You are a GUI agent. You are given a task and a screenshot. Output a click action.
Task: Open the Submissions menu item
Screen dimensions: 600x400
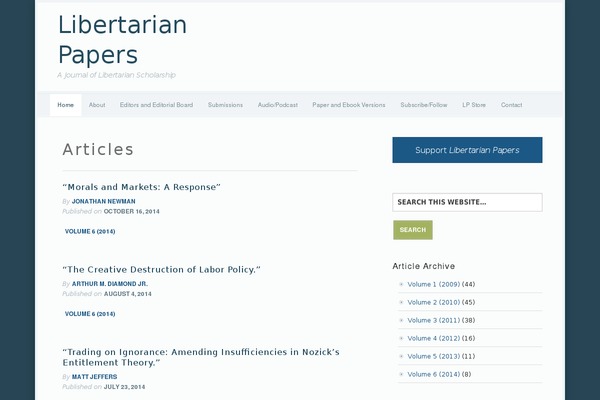click(225, 105)
